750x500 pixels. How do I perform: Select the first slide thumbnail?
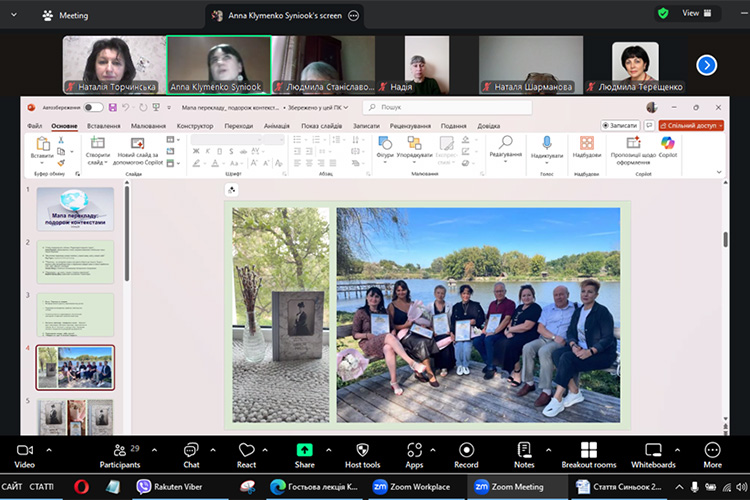(x=76, y=209)
